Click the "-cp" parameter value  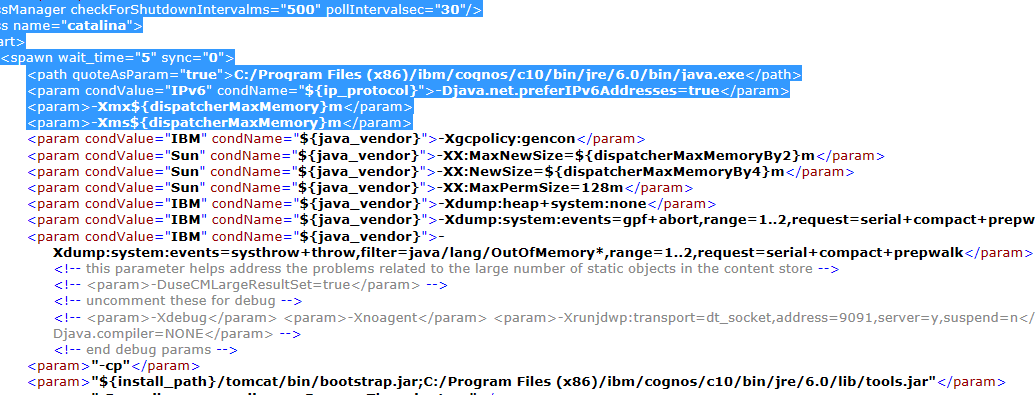pyautogui.click(x=111, y=366)
